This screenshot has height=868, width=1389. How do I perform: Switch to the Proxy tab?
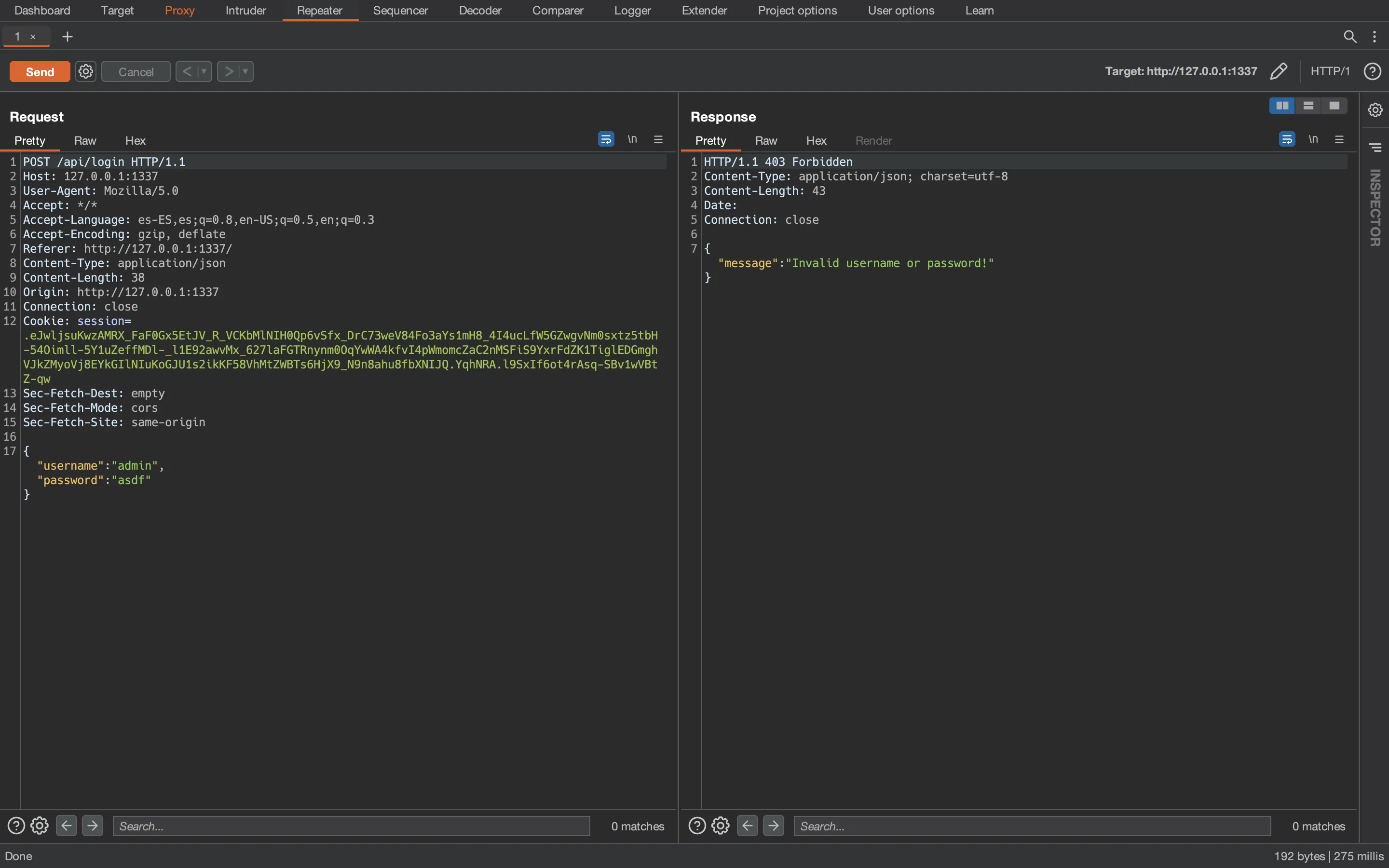coord(179,10)
